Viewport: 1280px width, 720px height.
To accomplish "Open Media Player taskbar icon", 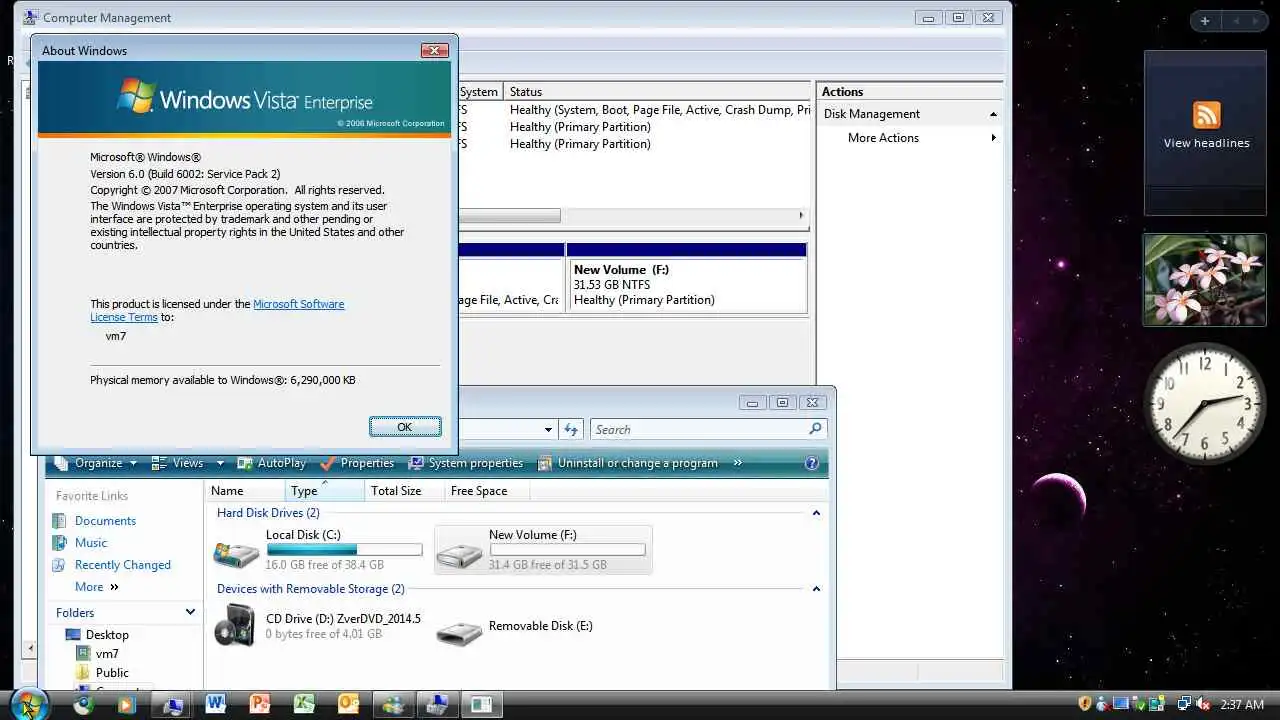I will [125, 705].
